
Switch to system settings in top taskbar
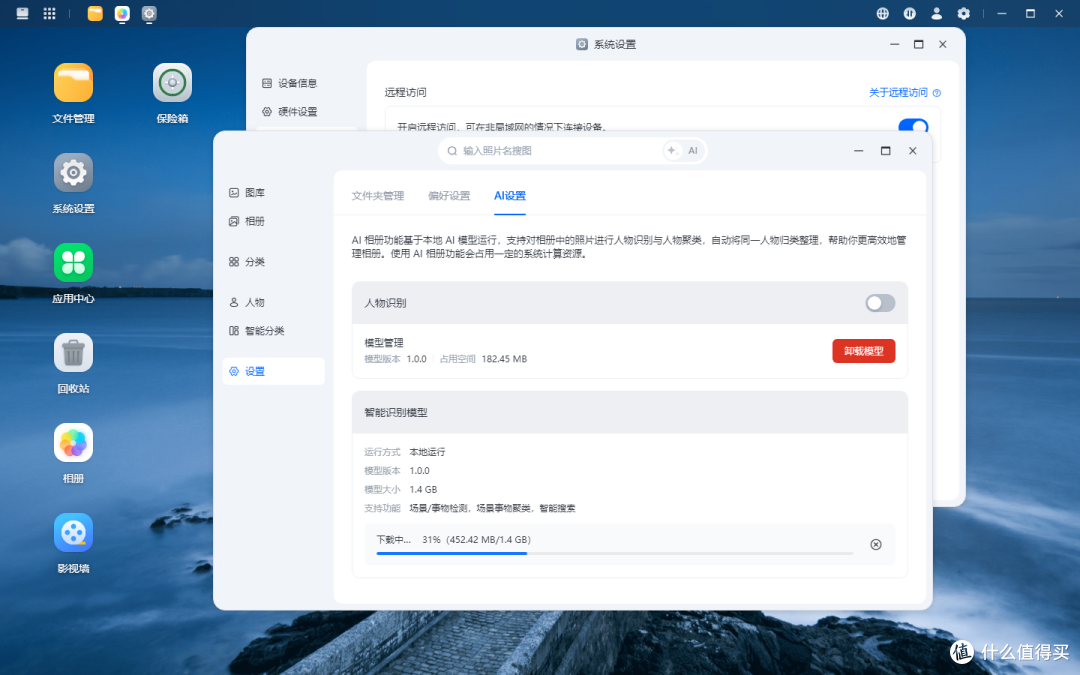tap(149, 13)
